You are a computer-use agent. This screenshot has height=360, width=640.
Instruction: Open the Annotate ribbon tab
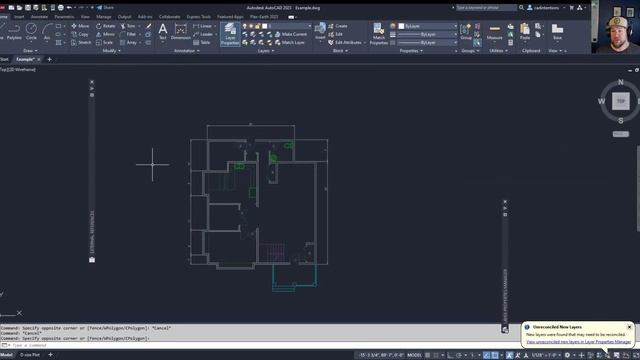click(x=40, y=17)
